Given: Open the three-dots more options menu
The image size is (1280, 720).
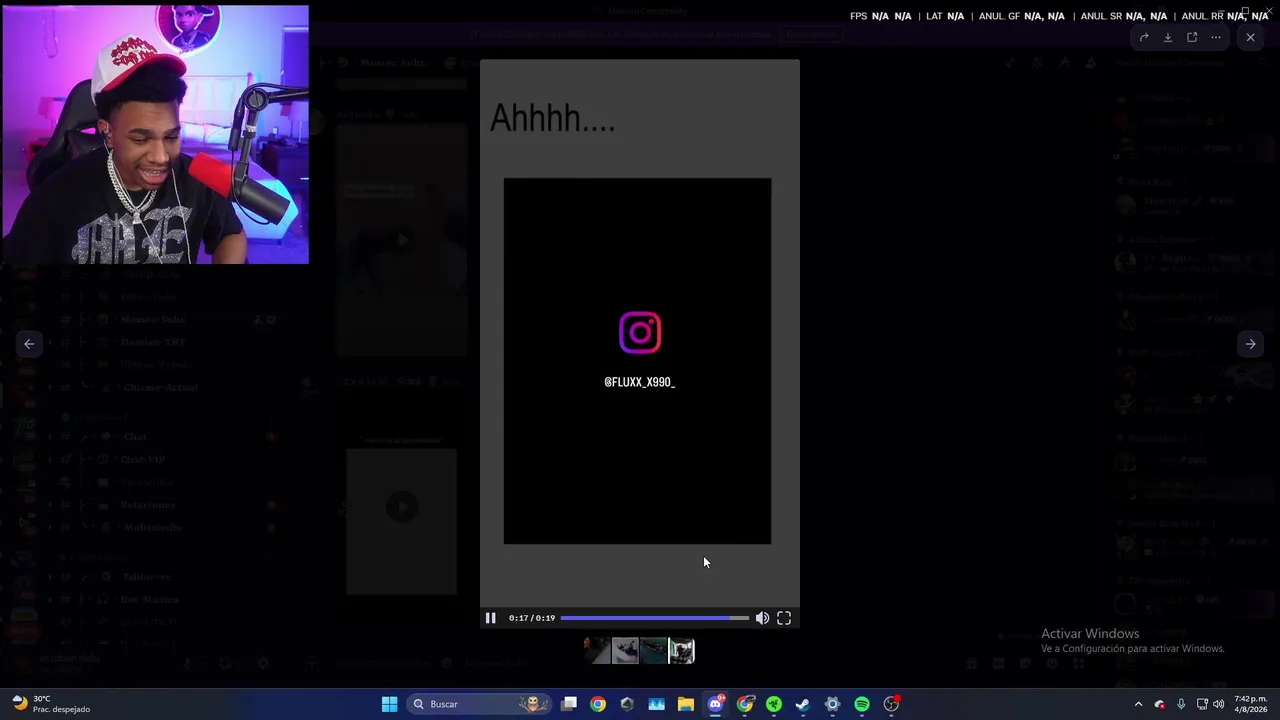Looking at the screenshot, I should point(1216,38).
